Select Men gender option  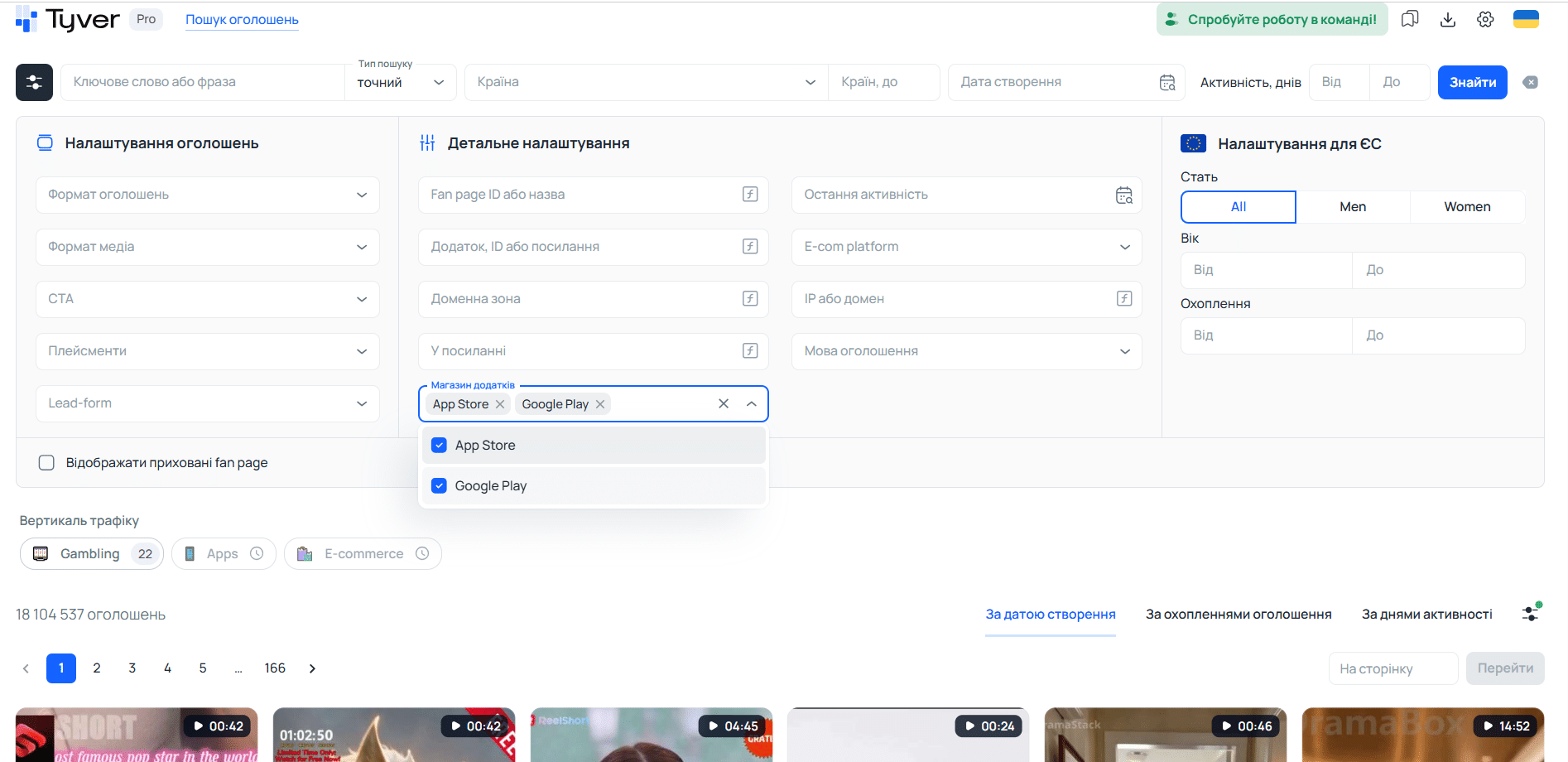[x=1353, y=207]
